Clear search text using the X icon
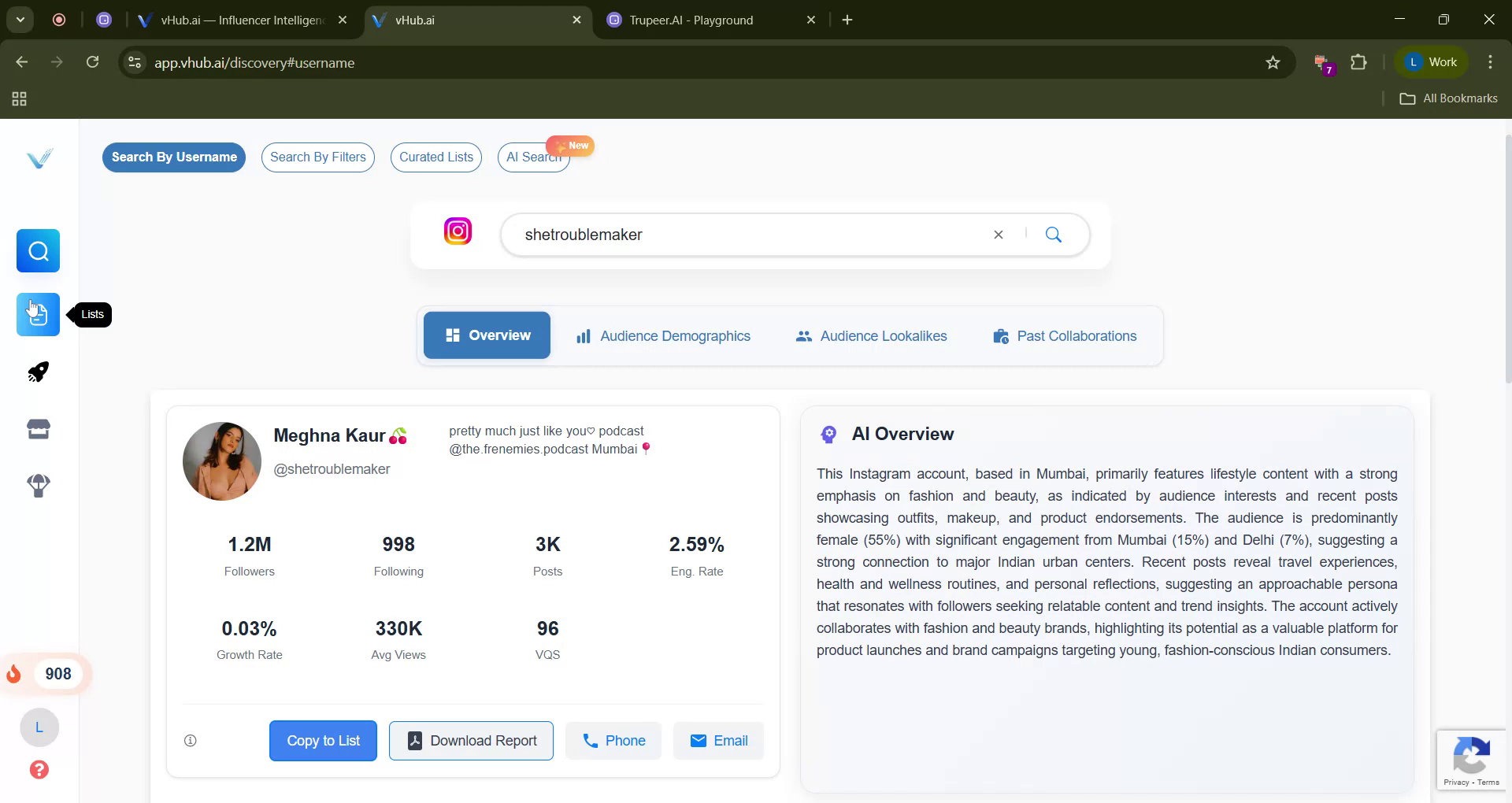This screenshot has height=803, width=1512. [998, 234]
